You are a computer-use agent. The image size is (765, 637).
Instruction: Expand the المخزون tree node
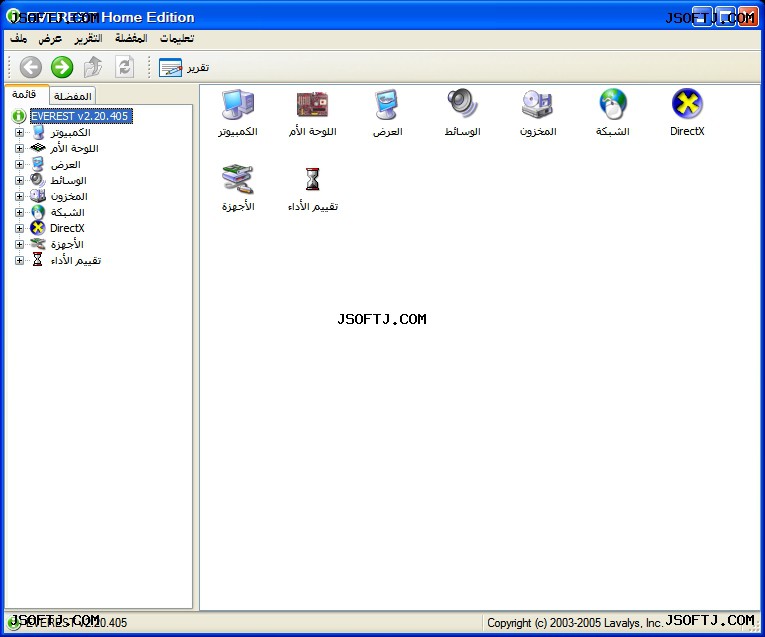19,197
